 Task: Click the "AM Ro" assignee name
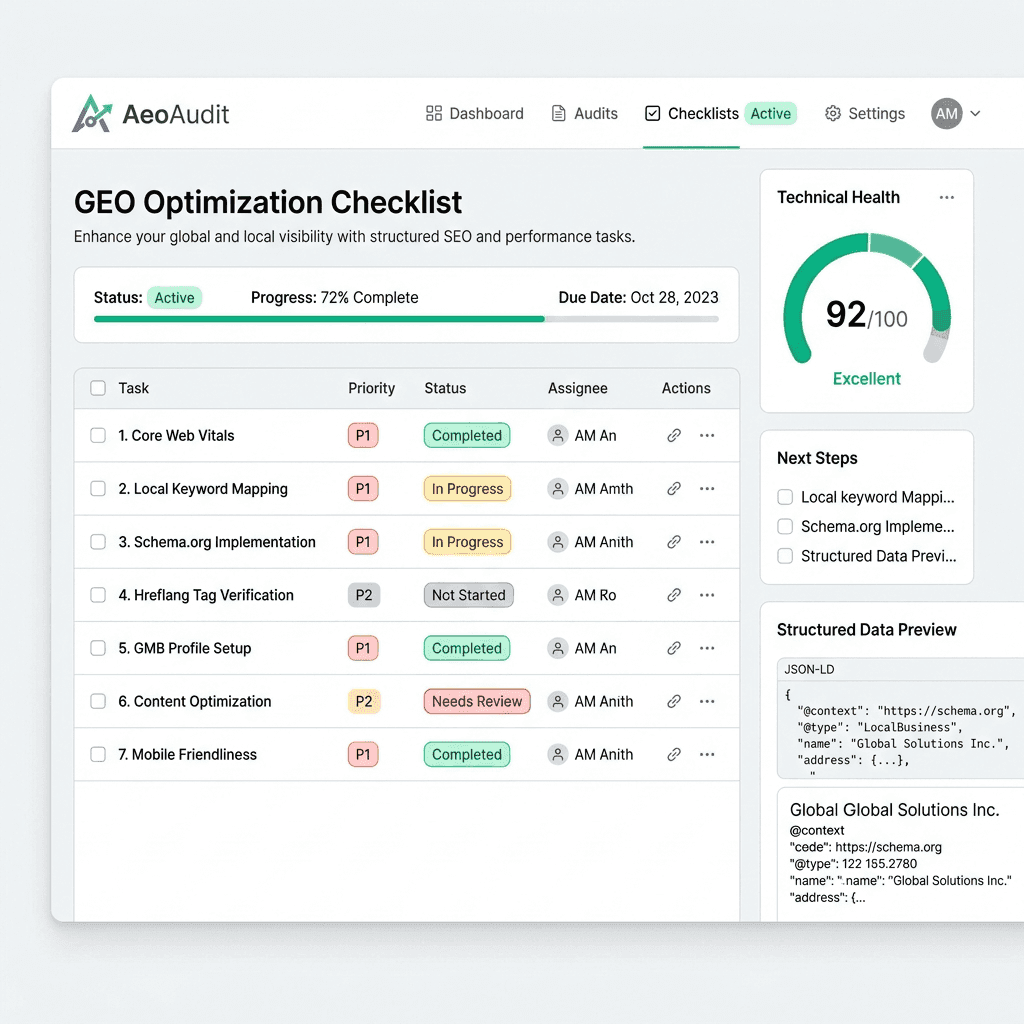pyautogui.click(x=596, y=595)
